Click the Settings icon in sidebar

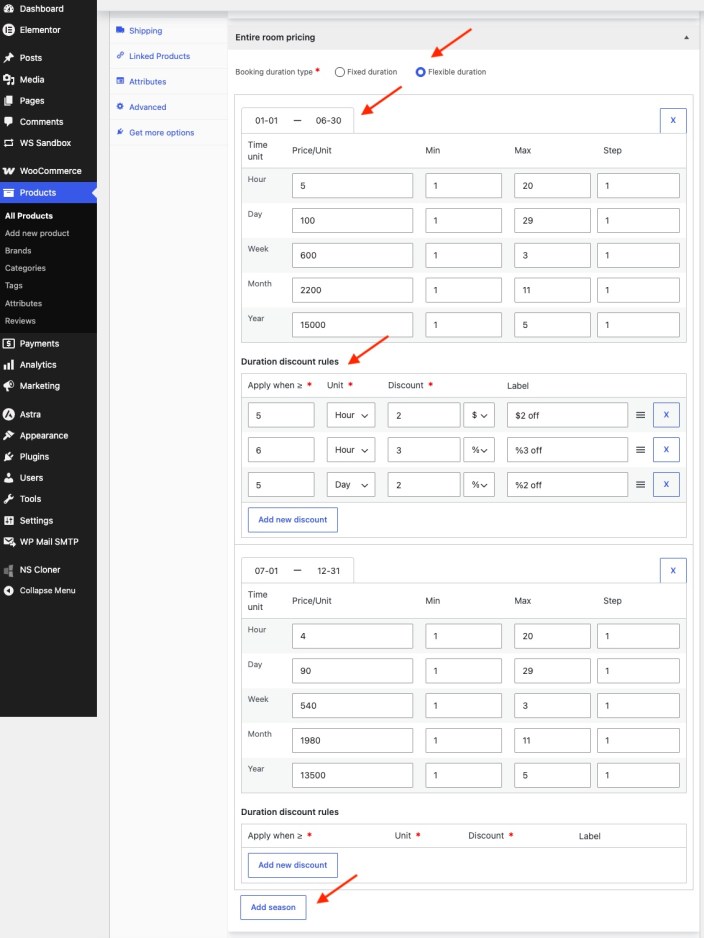pyautogui.click(x=8, y=520)
